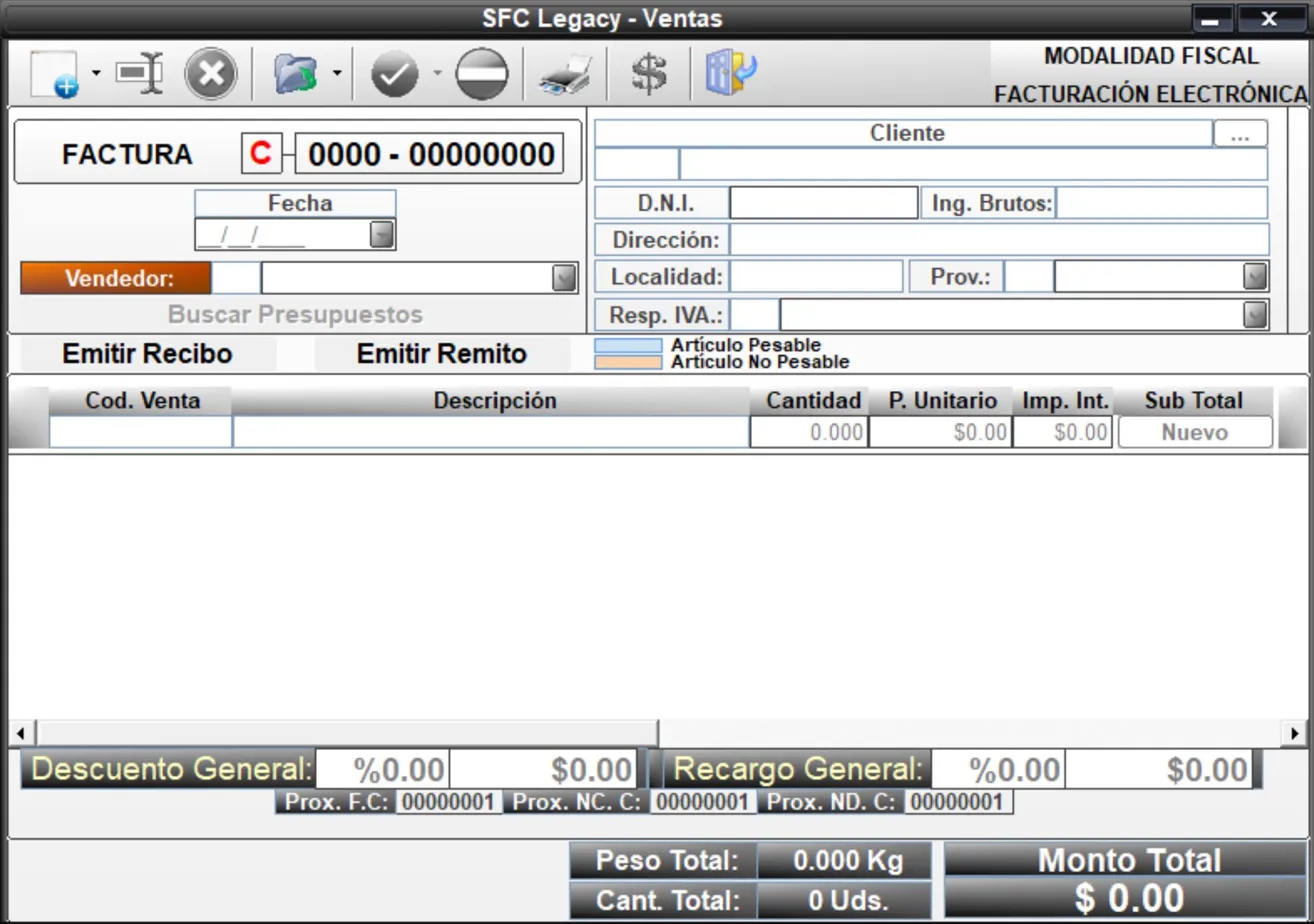The image size is (1314, 924).
Task: Click the Cliente browse ellipsis button
Action: pos(1240,134)
